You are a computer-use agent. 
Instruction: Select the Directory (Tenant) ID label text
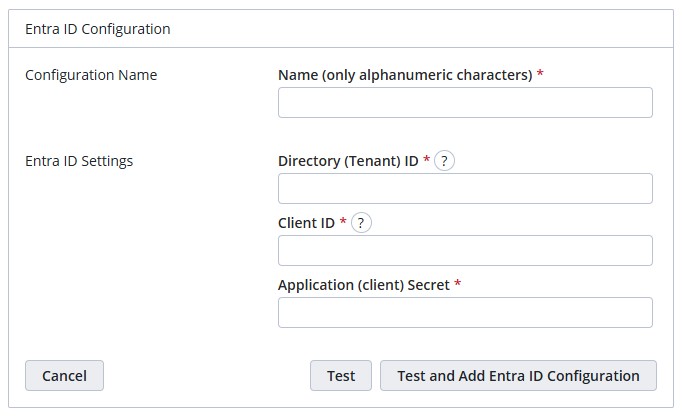click(348, 161)
